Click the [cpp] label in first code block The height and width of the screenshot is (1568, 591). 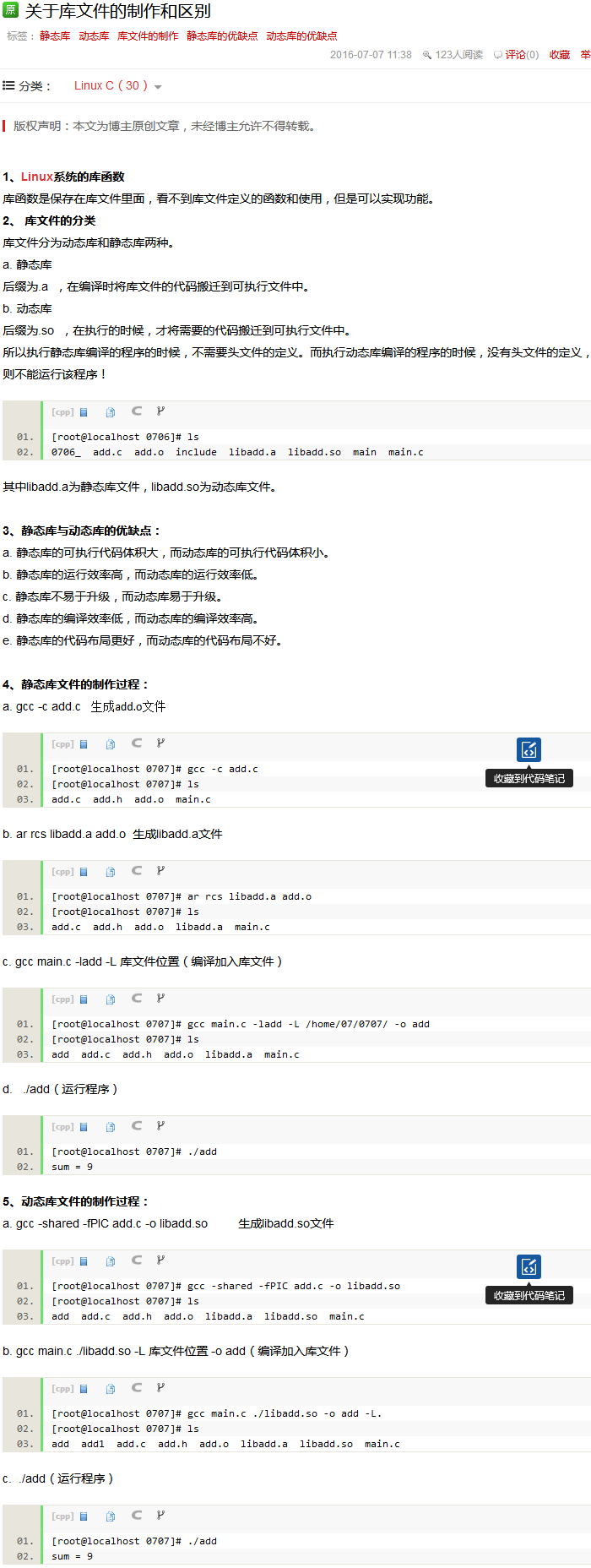click(x=62, y=412)
